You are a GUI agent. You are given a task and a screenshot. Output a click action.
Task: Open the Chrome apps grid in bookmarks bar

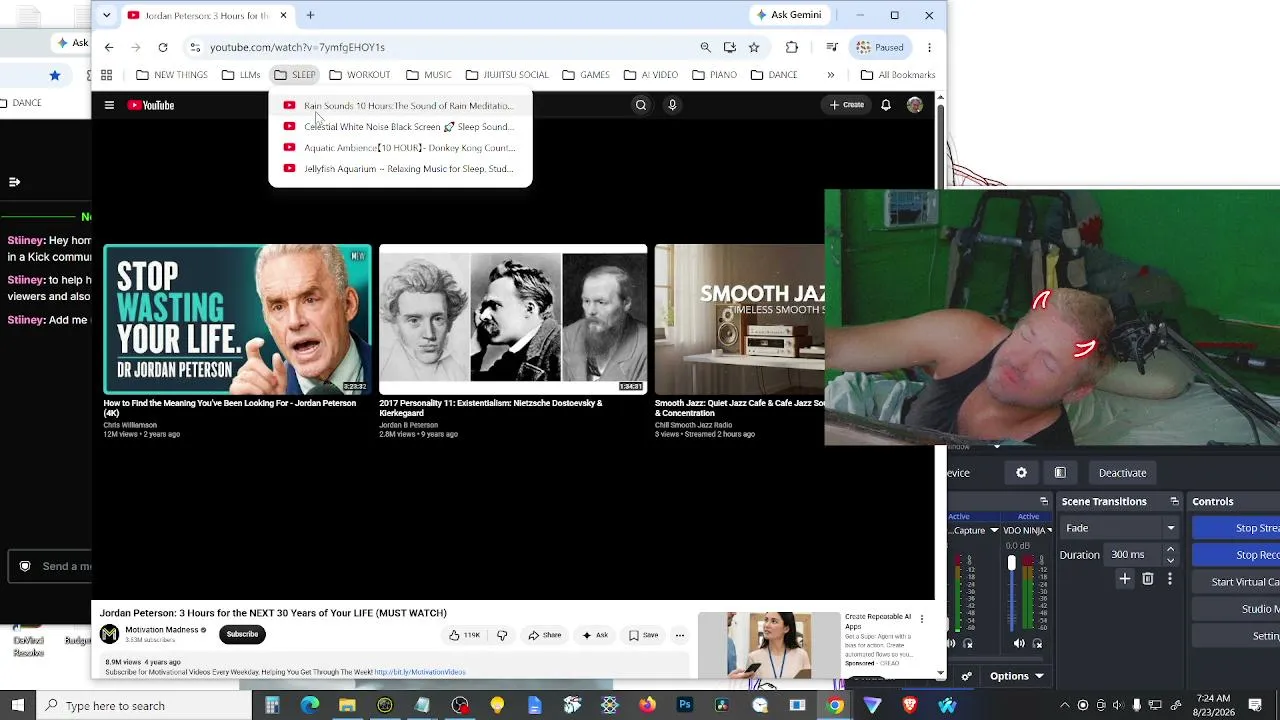(106, 75)
